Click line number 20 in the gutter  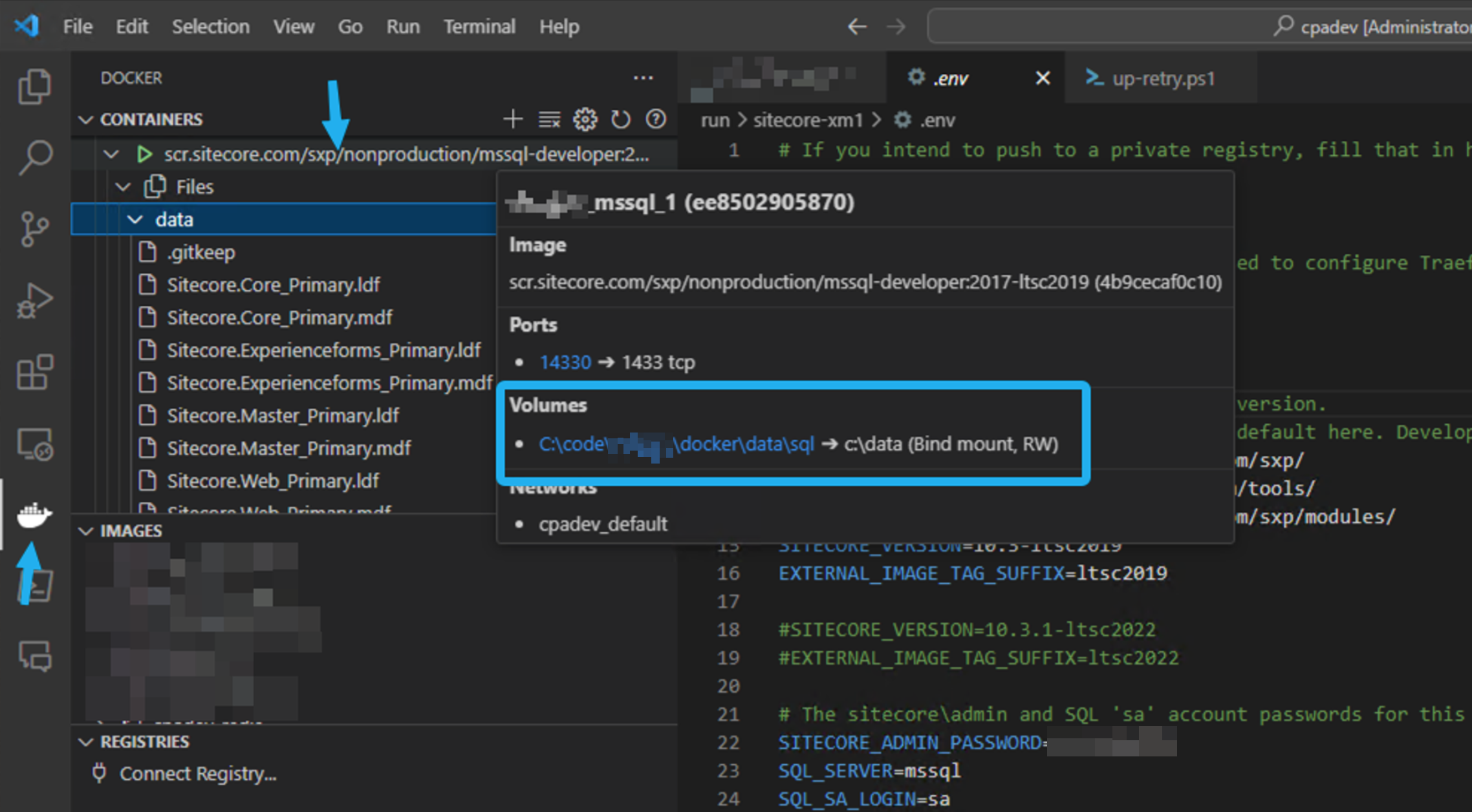728,686
